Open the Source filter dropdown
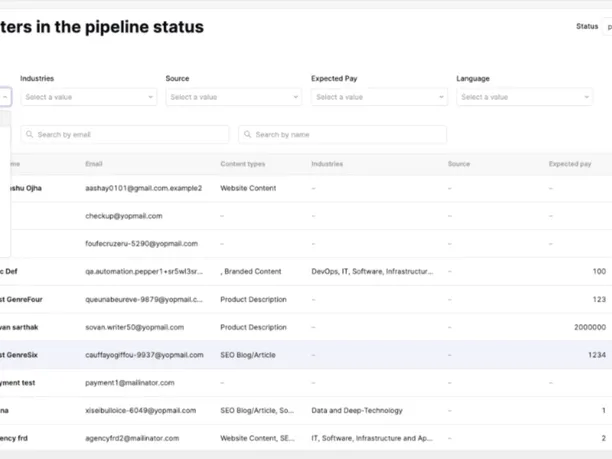Viewport: 612px width, 459px height. 234,97
